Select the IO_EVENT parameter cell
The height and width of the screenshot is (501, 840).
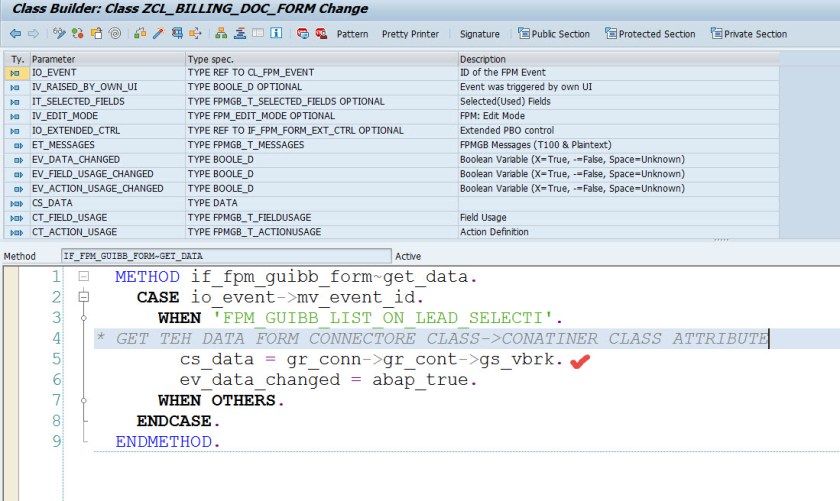click(x=108, y=73)
